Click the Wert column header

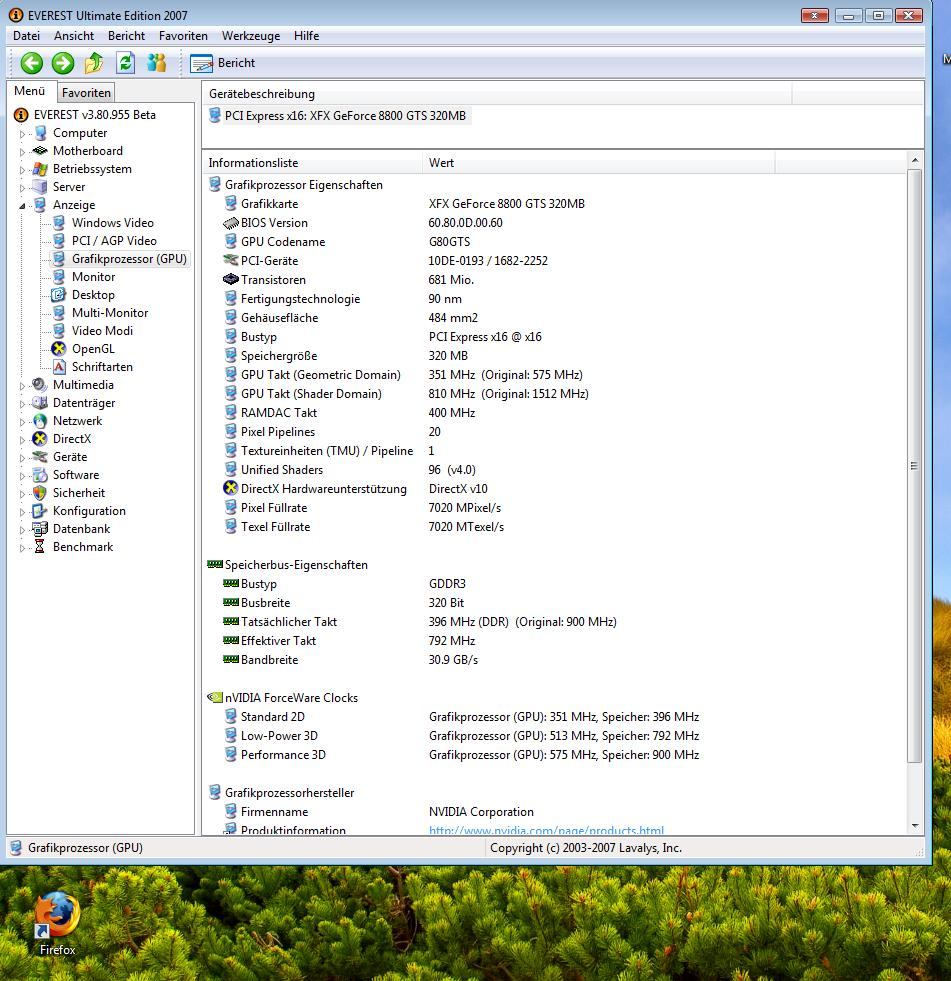[599, 163]
